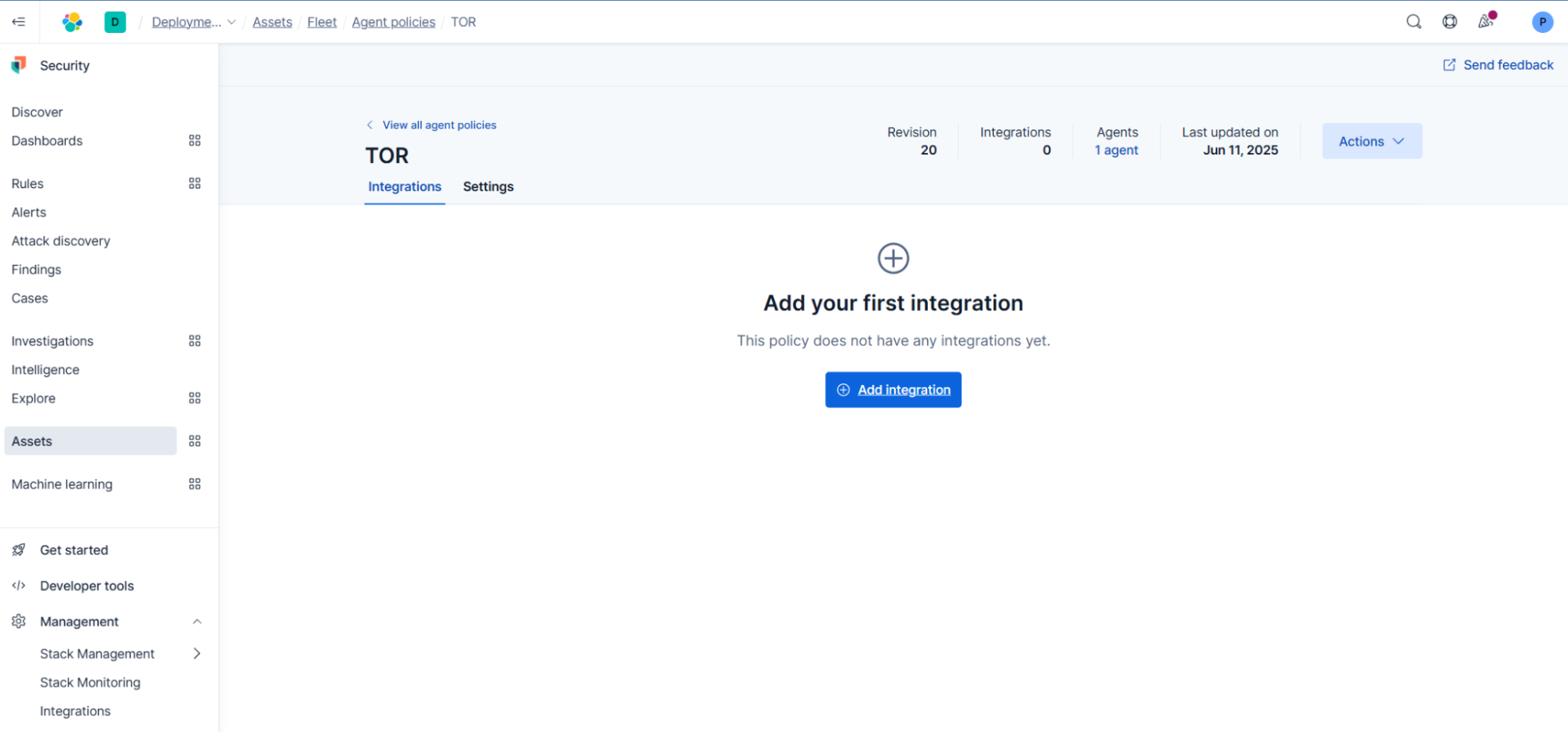Switch to the Settings tab
The width and height of the screenshot is (1568, 733).
pos(488,187)
